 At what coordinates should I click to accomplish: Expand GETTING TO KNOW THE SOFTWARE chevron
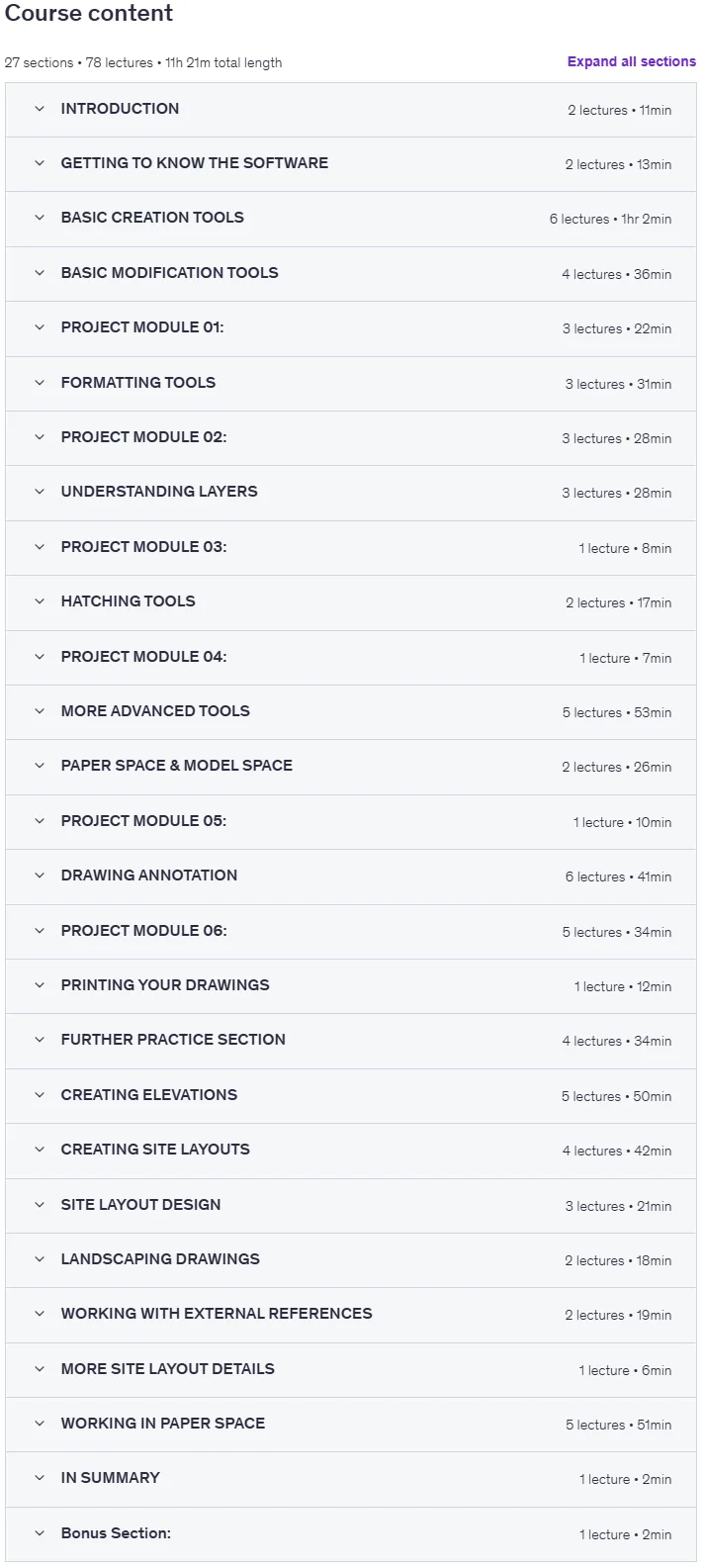(40, 163)
